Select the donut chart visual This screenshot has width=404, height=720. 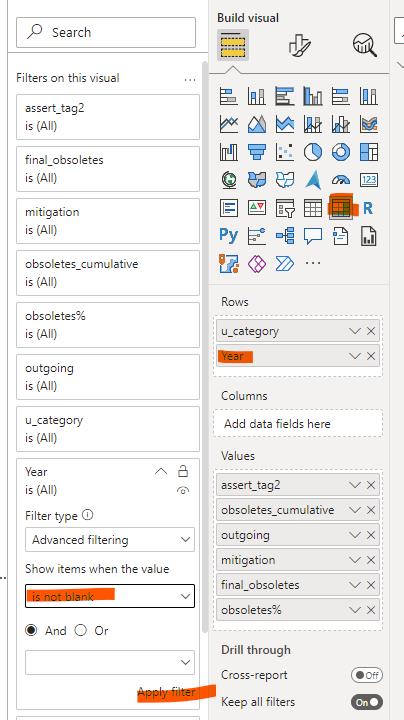tap(341, 152)
